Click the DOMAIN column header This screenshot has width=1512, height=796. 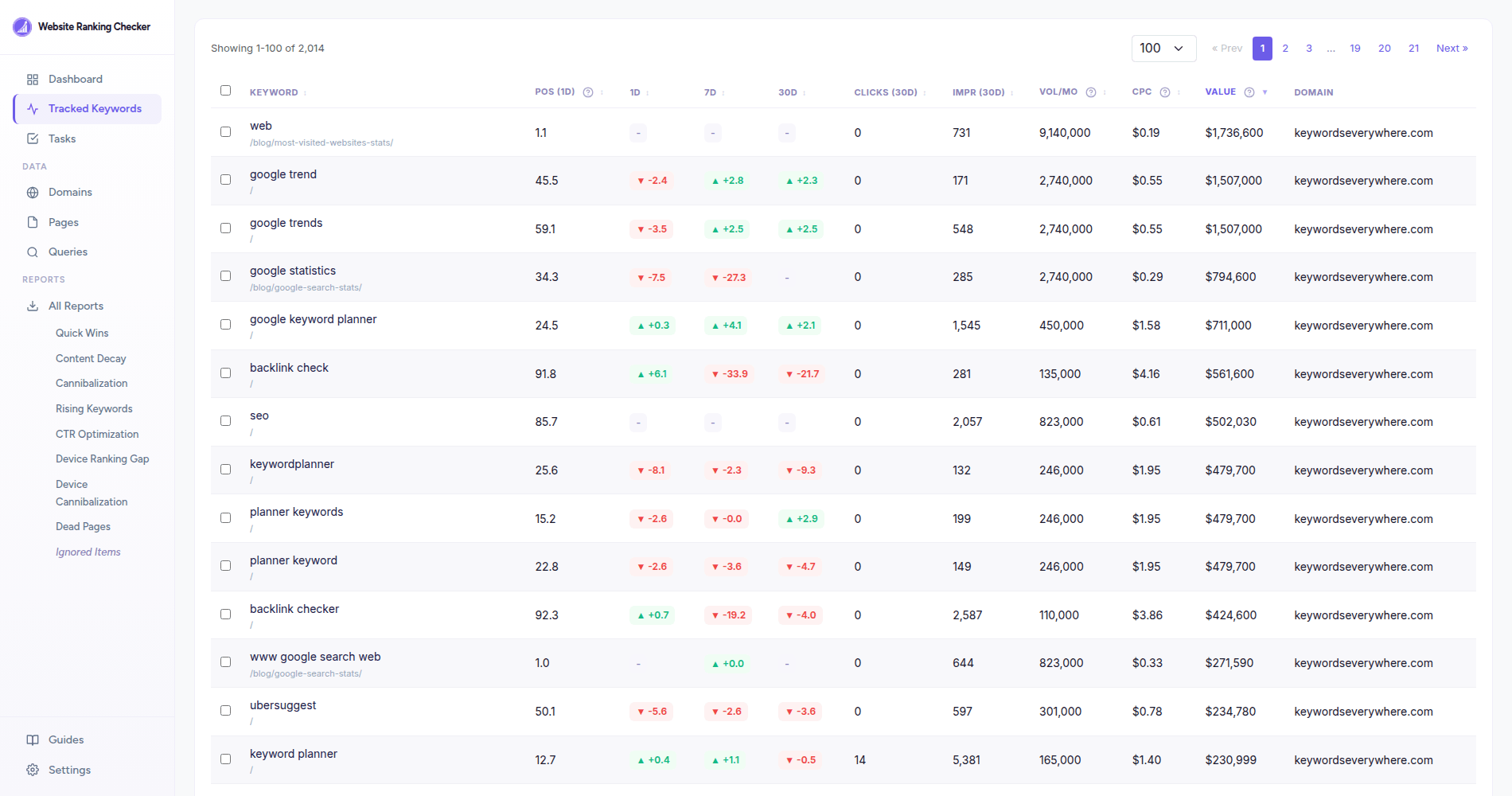click(1314, 93)
